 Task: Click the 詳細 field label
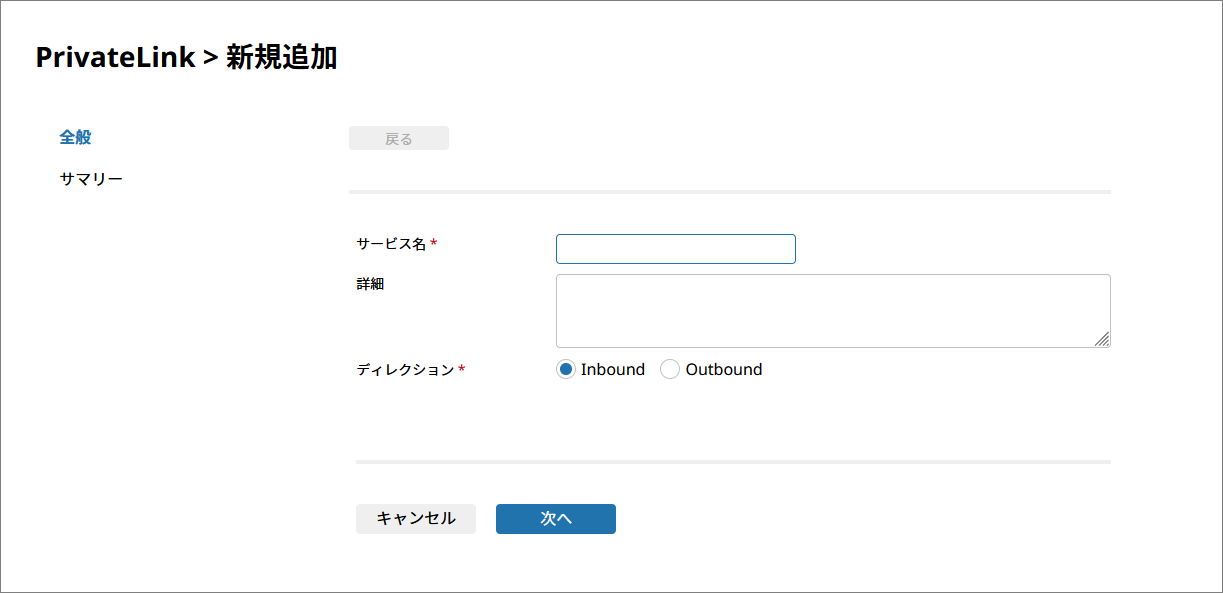pos(370,284)
